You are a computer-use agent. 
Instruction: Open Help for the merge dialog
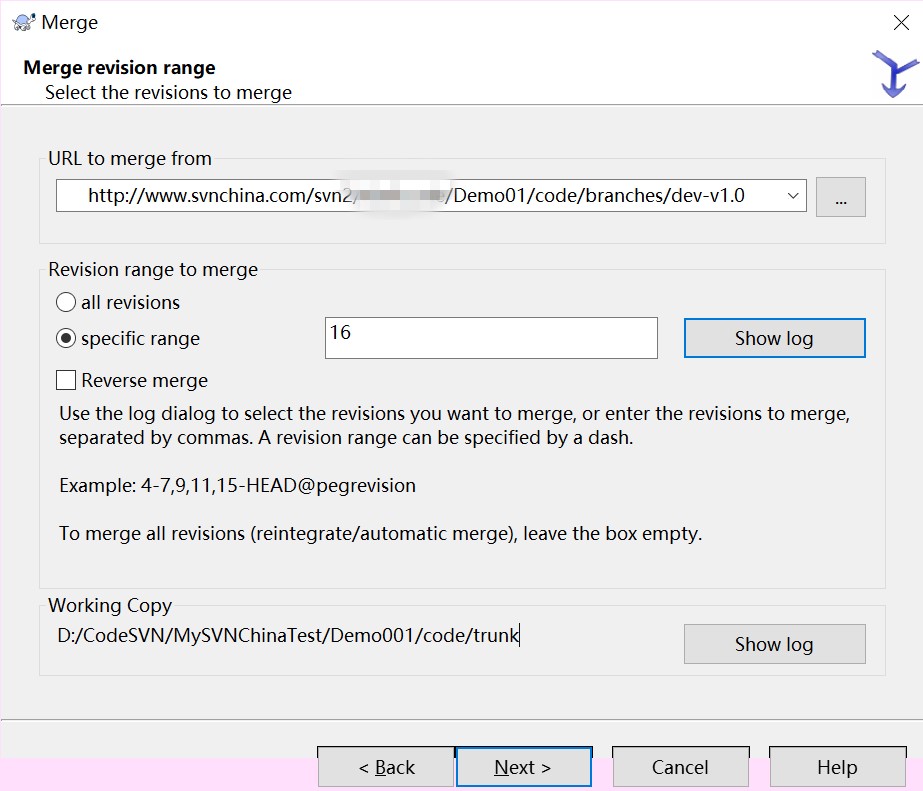pyautogui.click(x=837, y=767)
